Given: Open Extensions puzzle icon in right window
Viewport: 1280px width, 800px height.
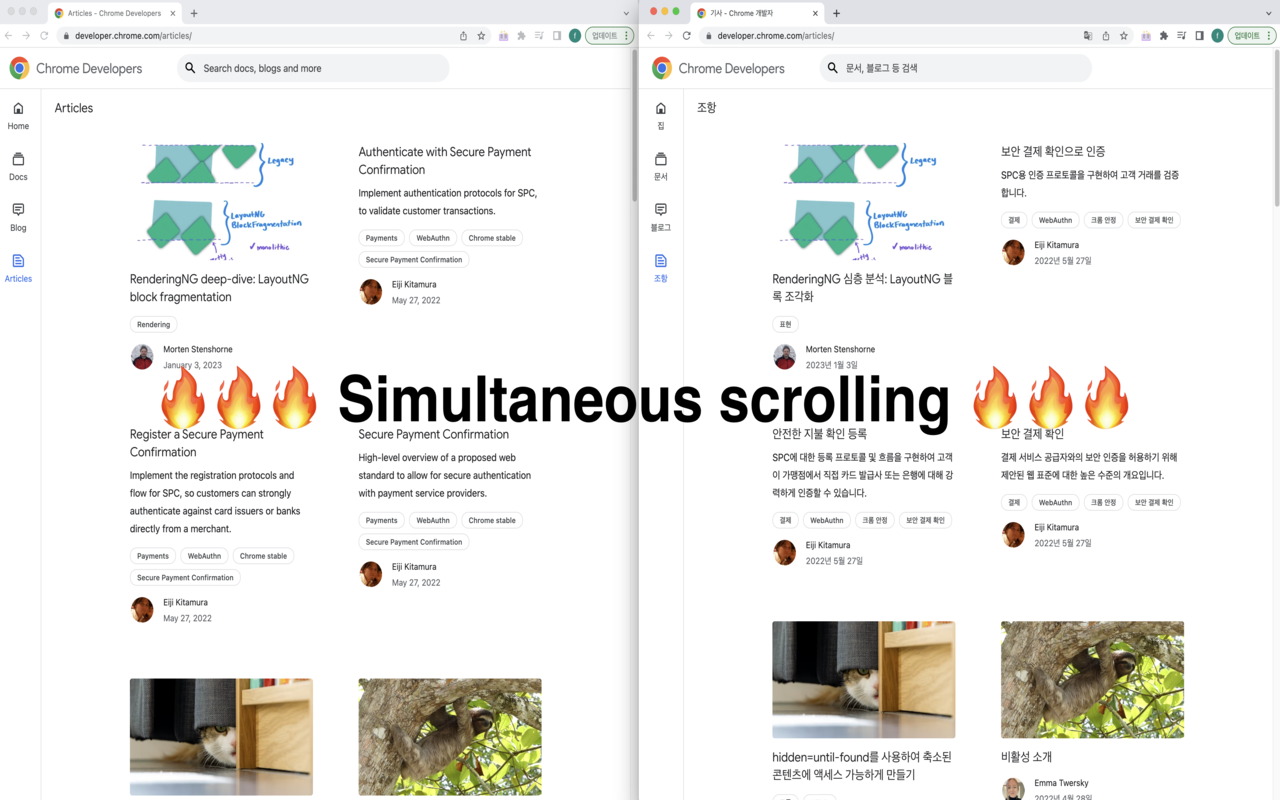Looking at the screenshot, I should (x=1163, y=35).
